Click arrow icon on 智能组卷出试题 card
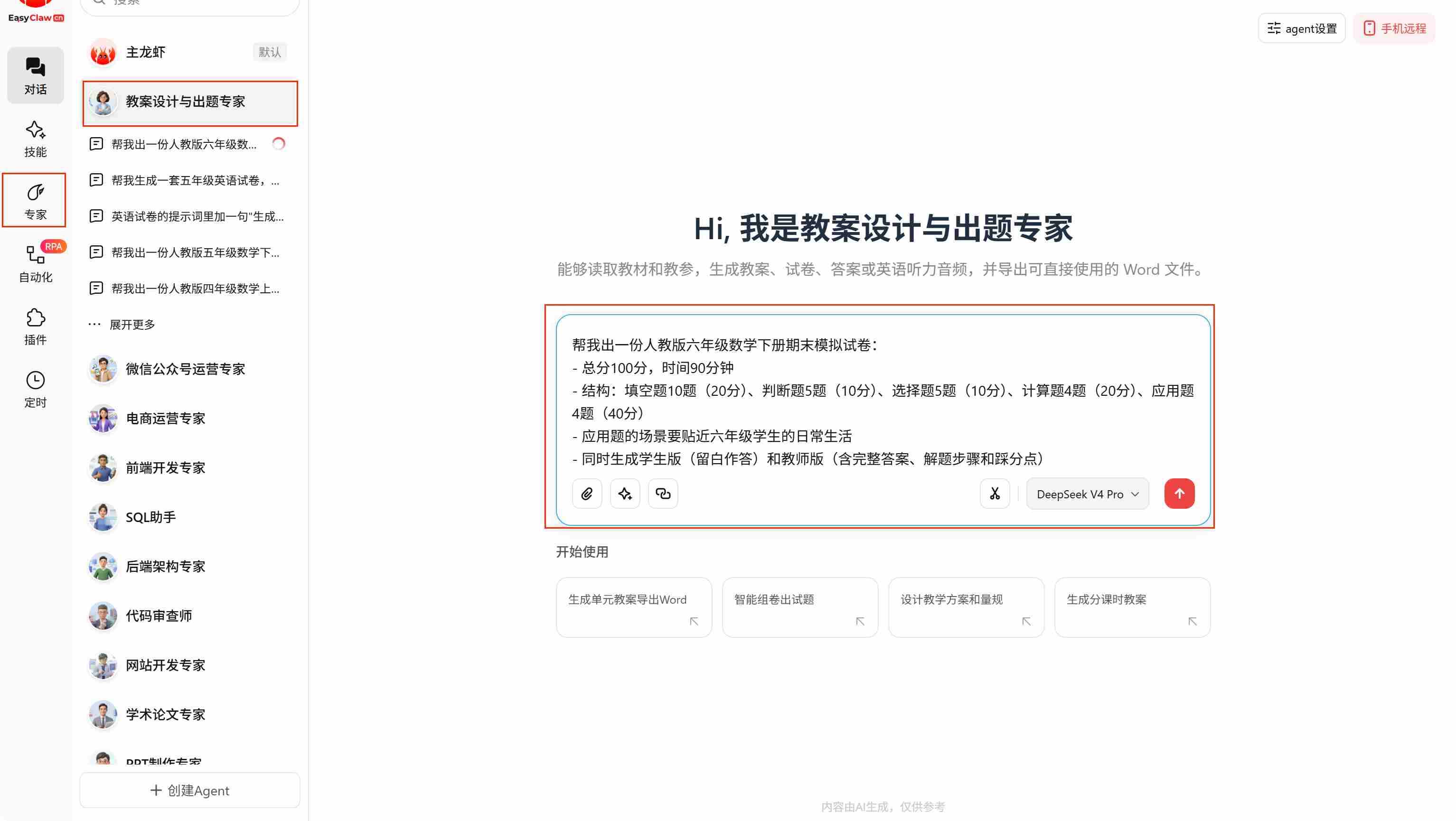 [860, 622]
